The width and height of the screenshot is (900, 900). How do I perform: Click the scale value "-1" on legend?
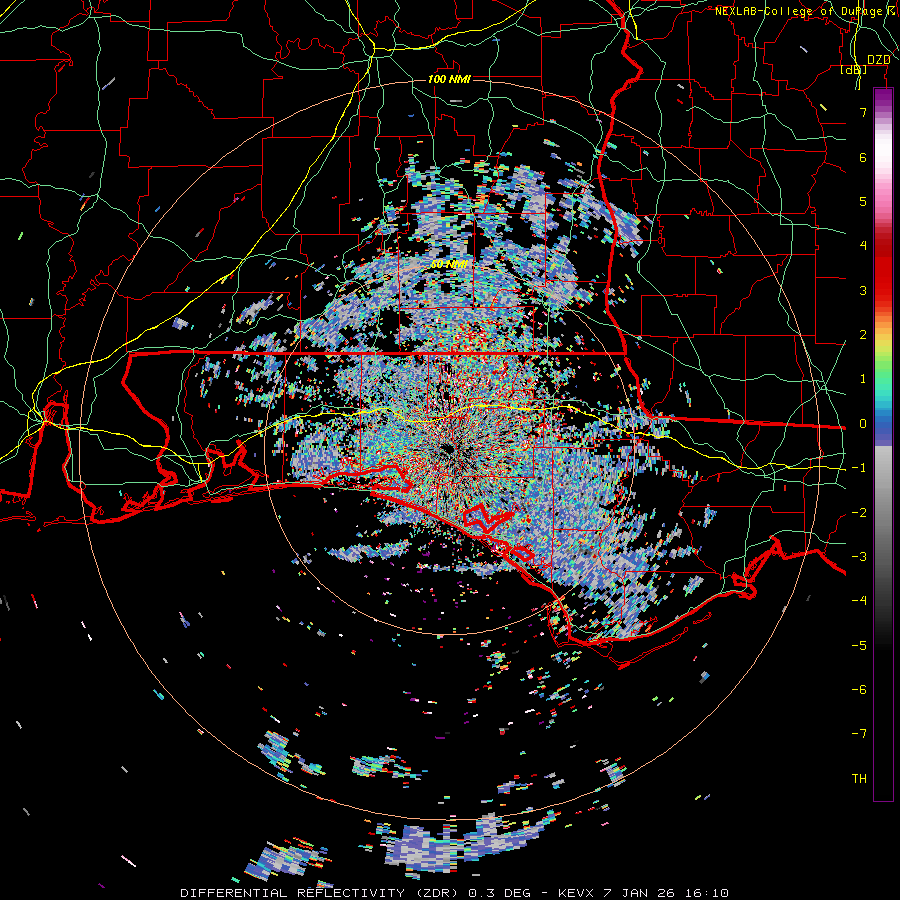859,468
